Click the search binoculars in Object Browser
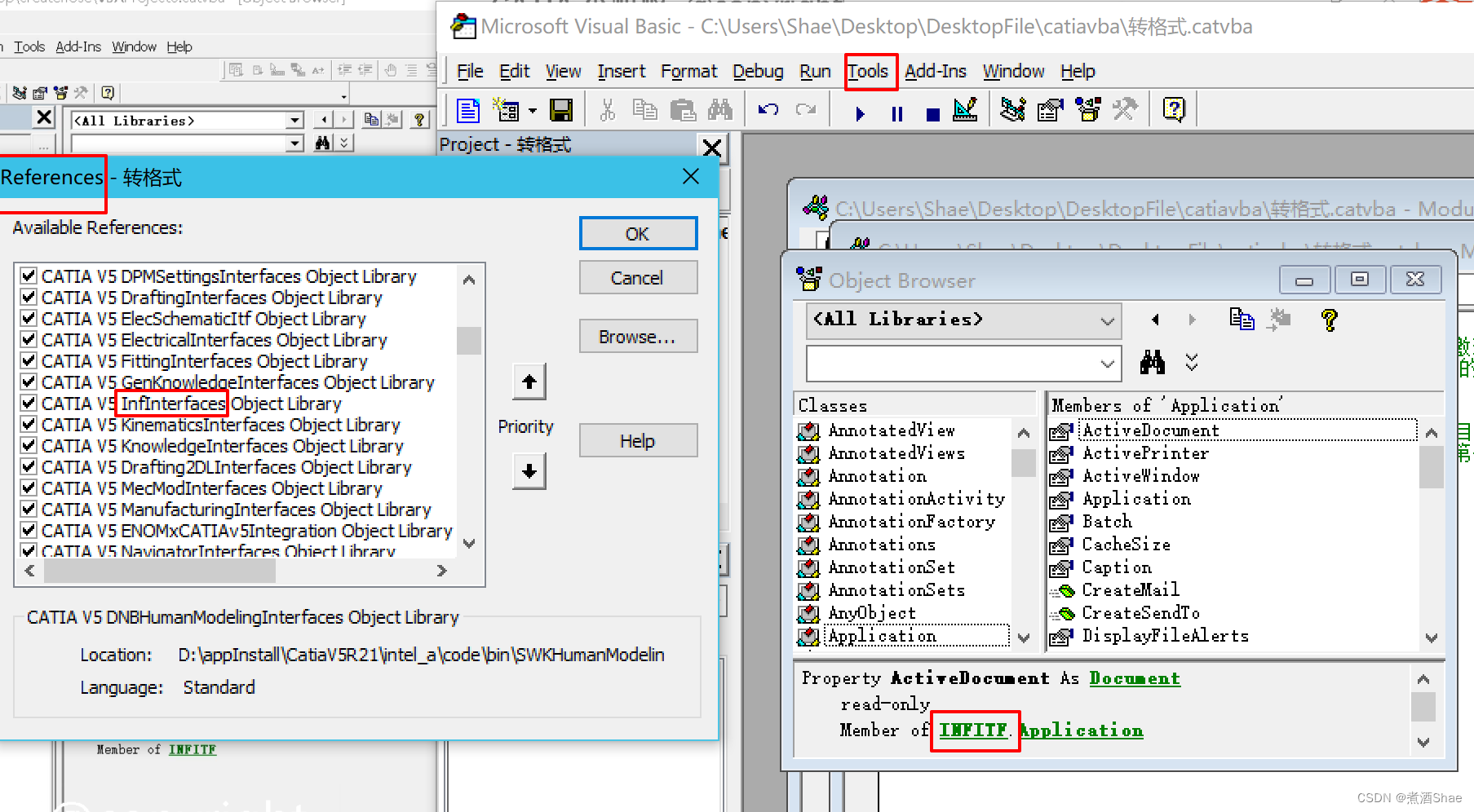 [1152, 362]
